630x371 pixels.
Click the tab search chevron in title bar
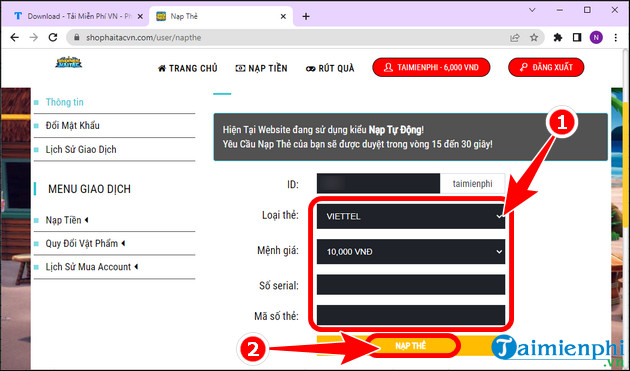(x=532, y=10)
